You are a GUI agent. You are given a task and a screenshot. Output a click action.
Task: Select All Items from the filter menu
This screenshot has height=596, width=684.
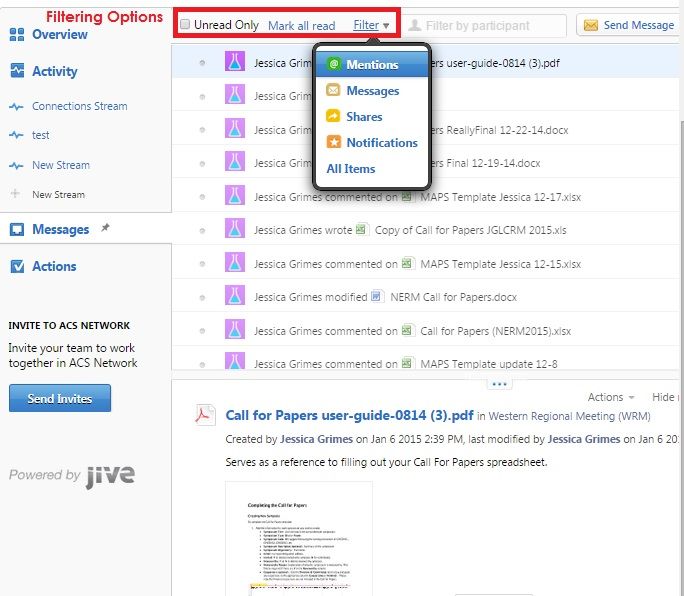(350, 169)
